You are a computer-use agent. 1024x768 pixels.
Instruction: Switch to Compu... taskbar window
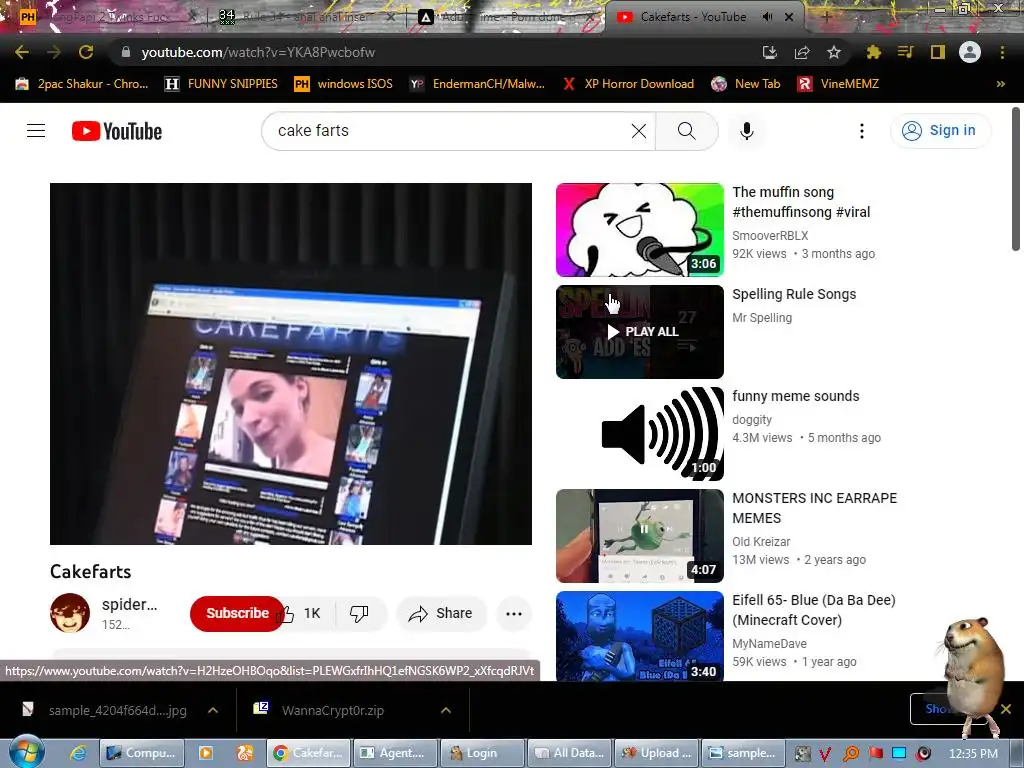pyautogui.click(x=142, y=753)
